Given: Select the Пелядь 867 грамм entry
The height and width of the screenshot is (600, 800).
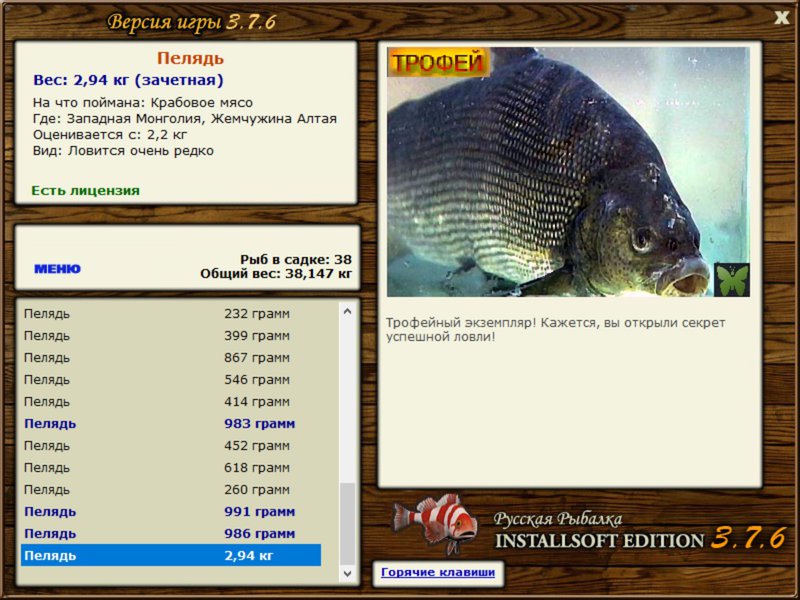Looking at the screenshot, I should pyautogui.click(x=171, y=358).
